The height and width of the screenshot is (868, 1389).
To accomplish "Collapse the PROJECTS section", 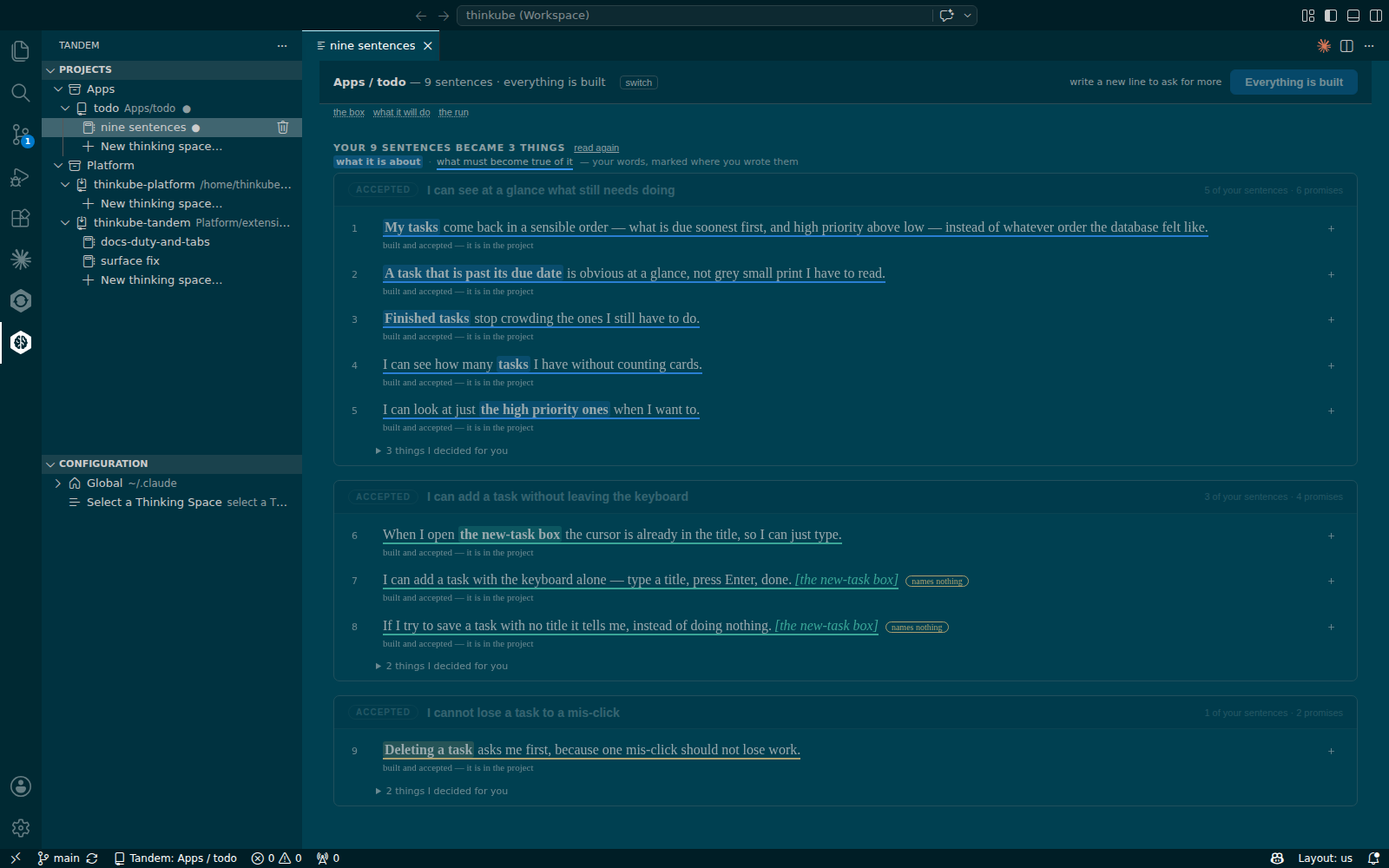I will point(50,69).
